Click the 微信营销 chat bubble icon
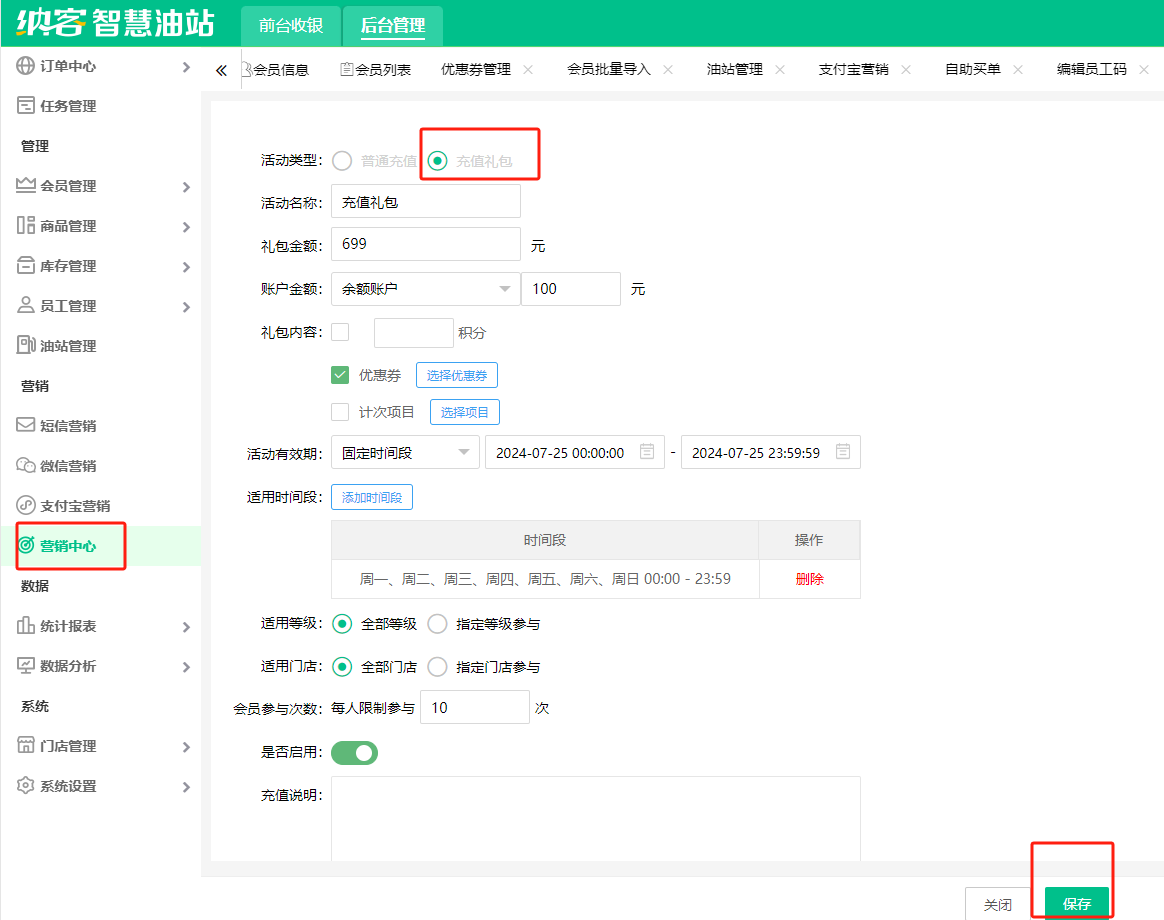The width and height of the screenshot is (1164, 920). pos(26,466)
